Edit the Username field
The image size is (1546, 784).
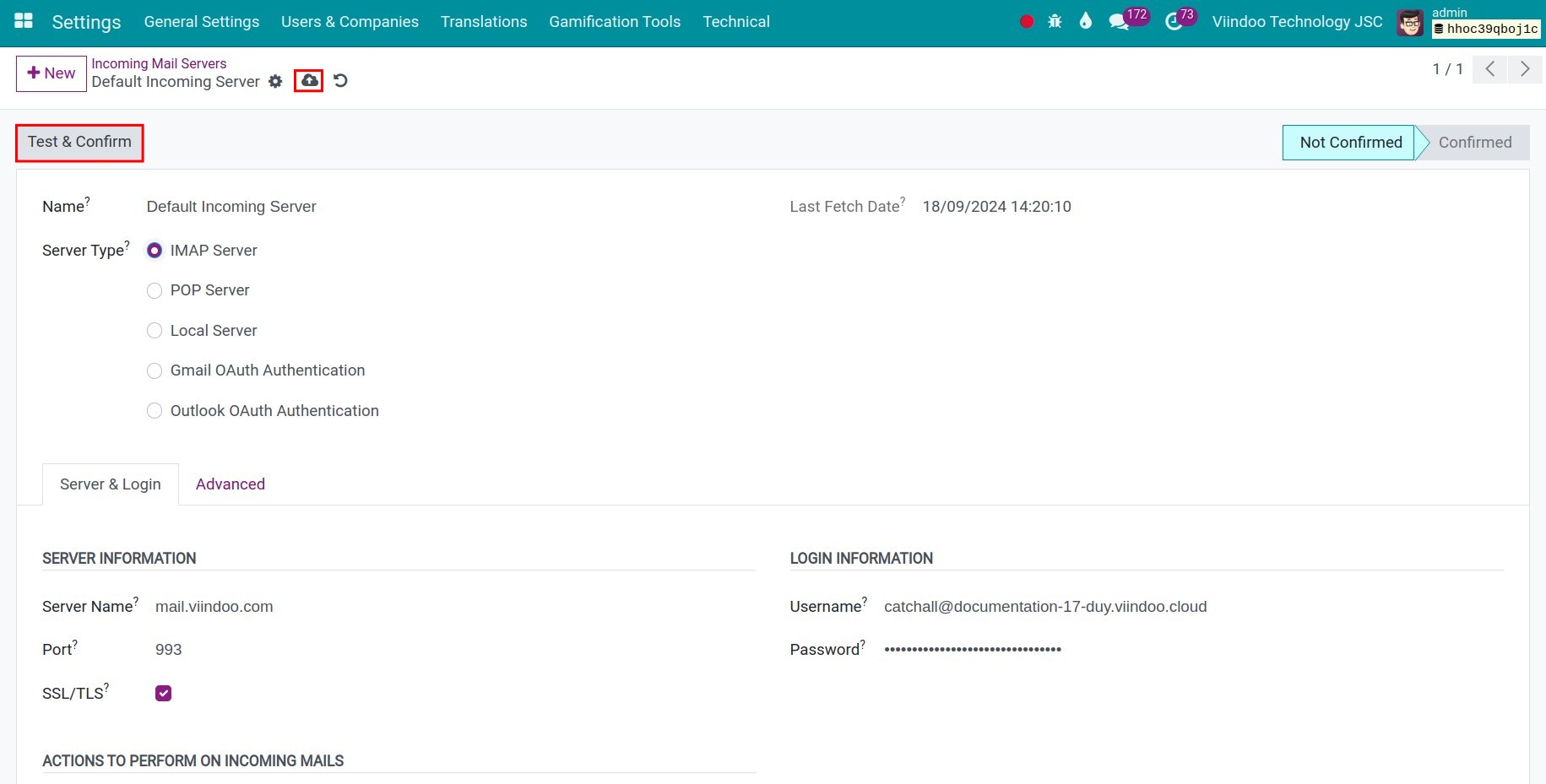(x=1045, y=607)
